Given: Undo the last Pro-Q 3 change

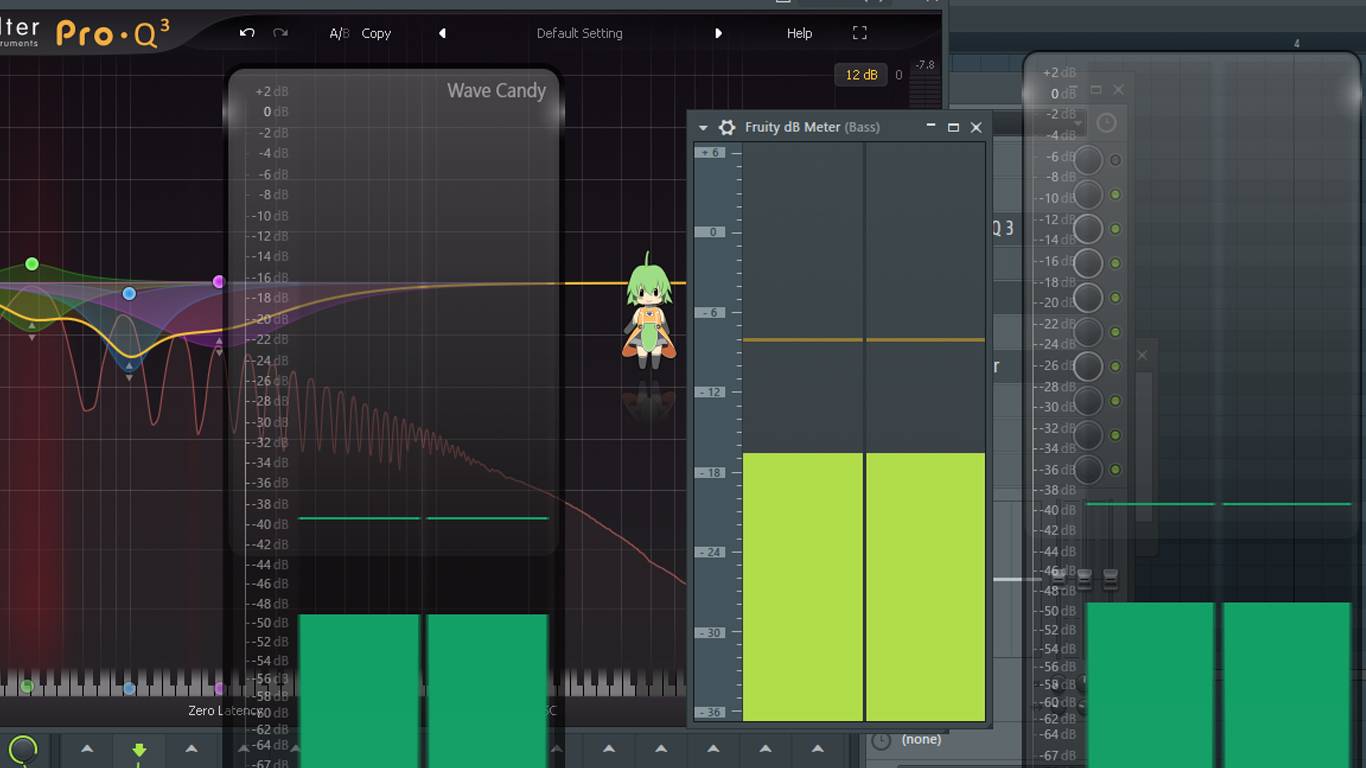Looking at the screenshot, I should click(x=247, y=33).
